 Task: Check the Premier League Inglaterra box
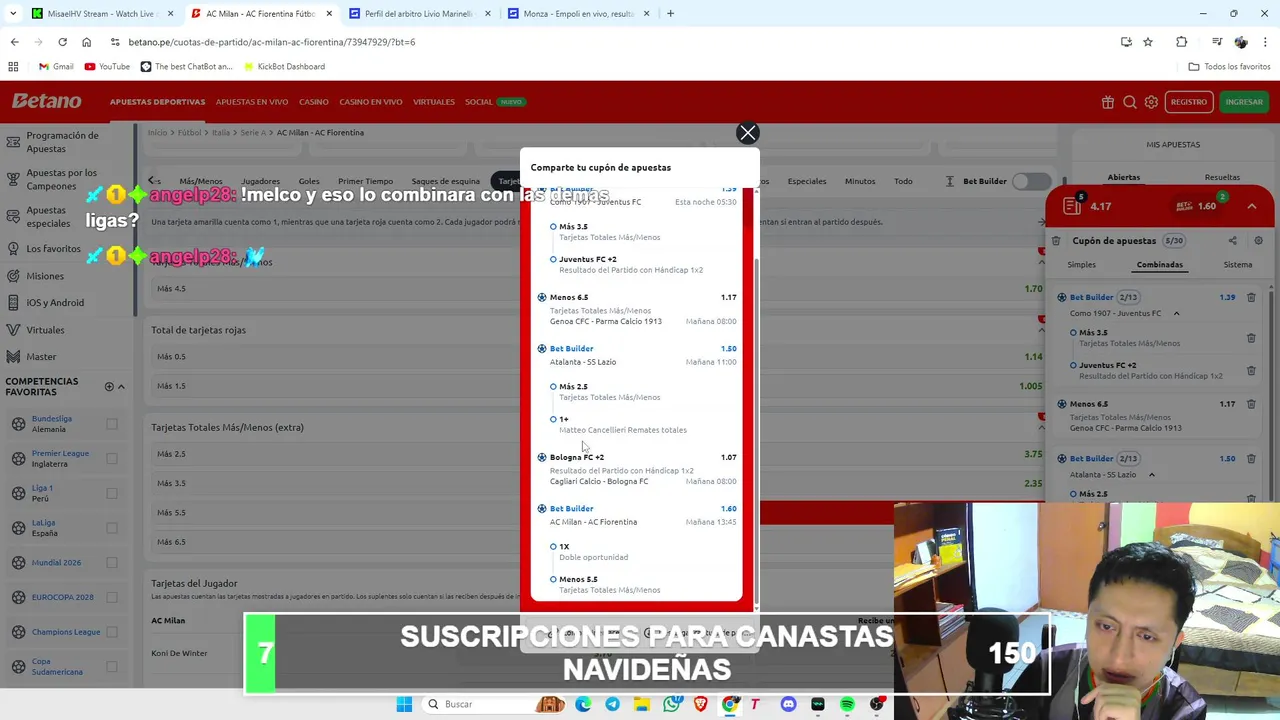tap(112, 459)
